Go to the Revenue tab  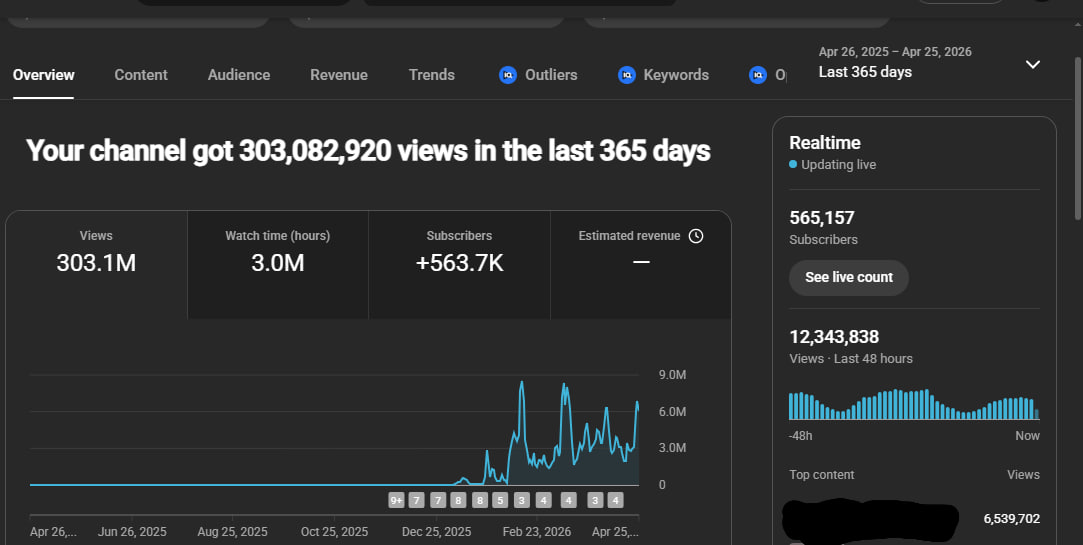(x=339, y=75)
